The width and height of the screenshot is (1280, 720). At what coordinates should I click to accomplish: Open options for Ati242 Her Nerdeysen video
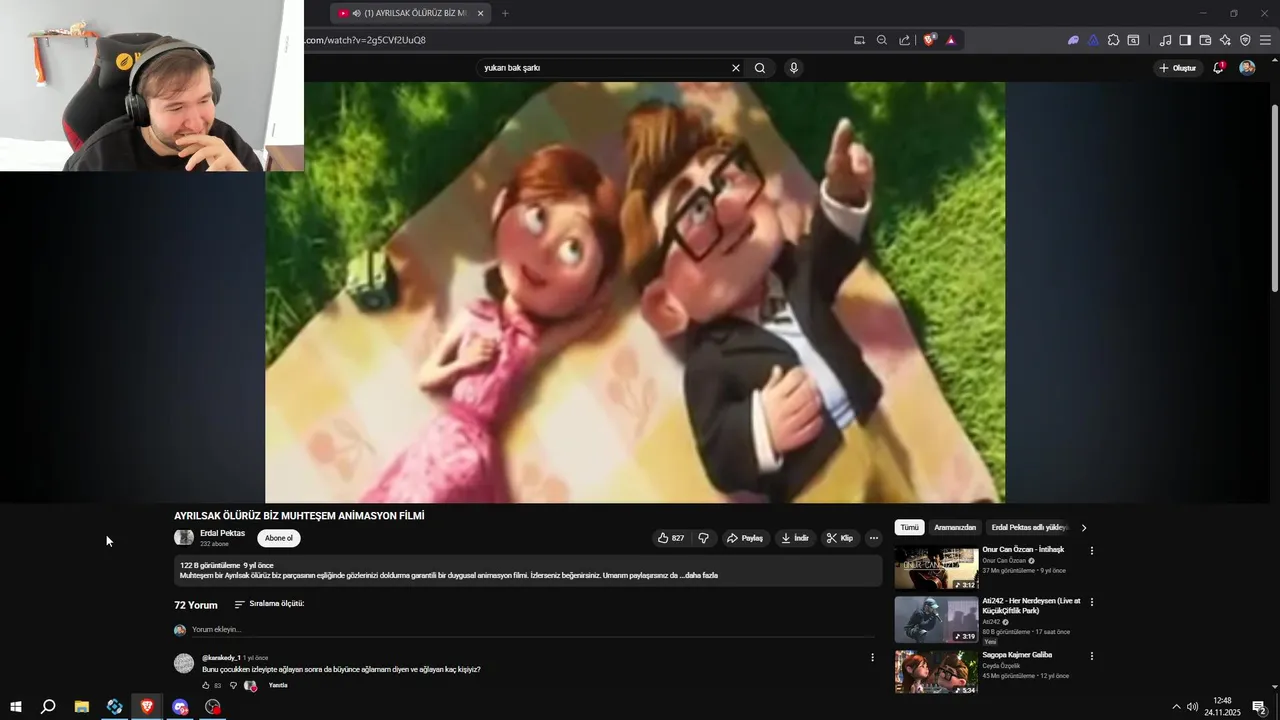[1091, 602]
